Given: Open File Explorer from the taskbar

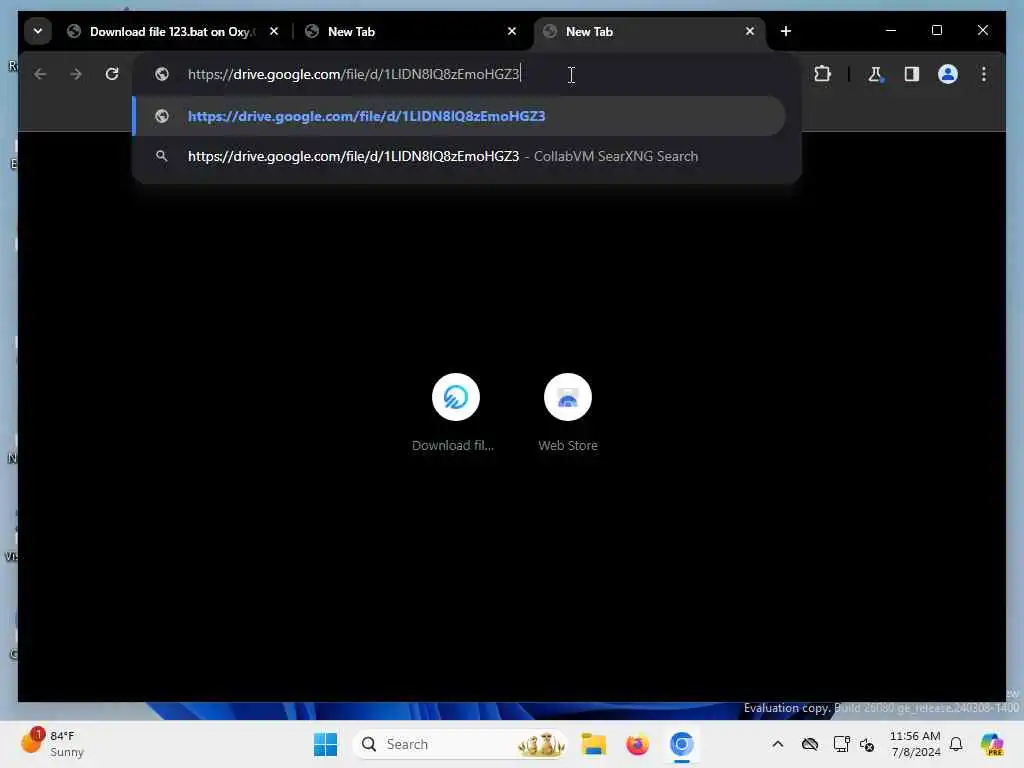Looking at the screenshot, I should [594, 744].
